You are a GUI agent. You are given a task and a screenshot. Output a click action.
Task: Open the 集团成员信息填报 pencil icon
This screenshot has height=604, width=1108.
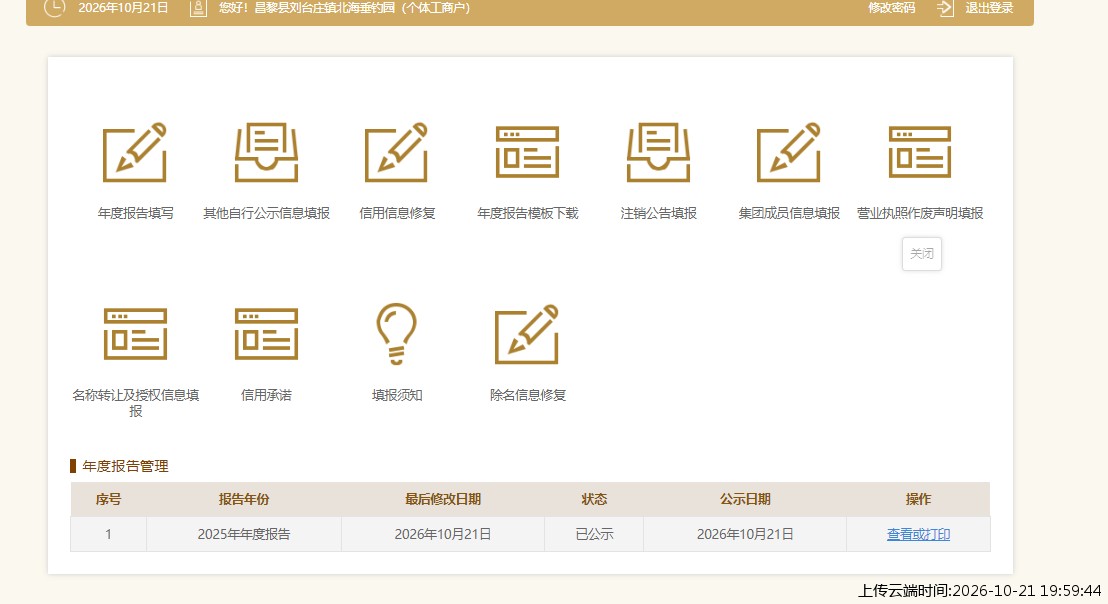click(789, 152)
